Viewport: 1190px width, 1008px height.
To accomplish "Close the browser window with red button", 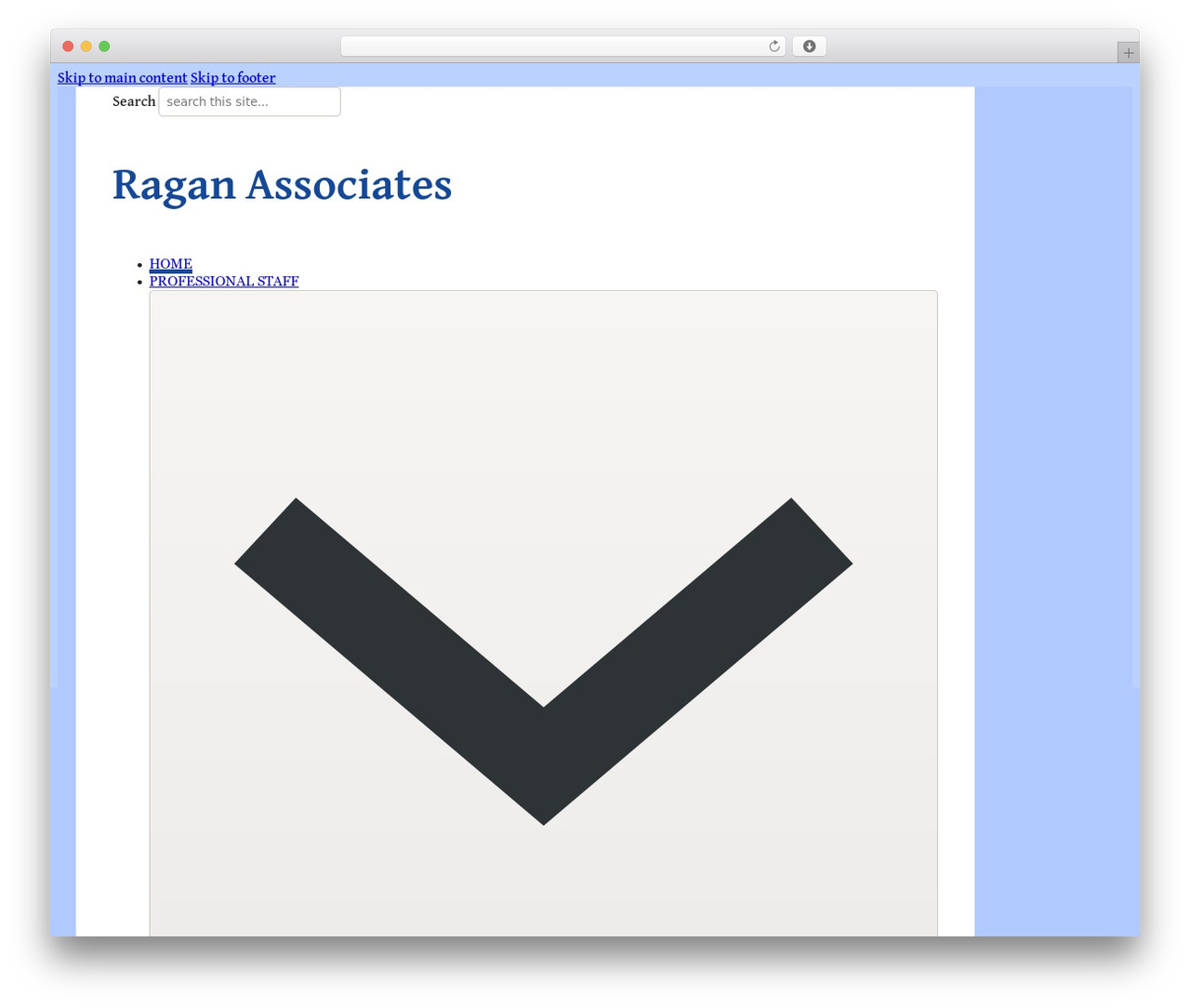I will 68,46.
